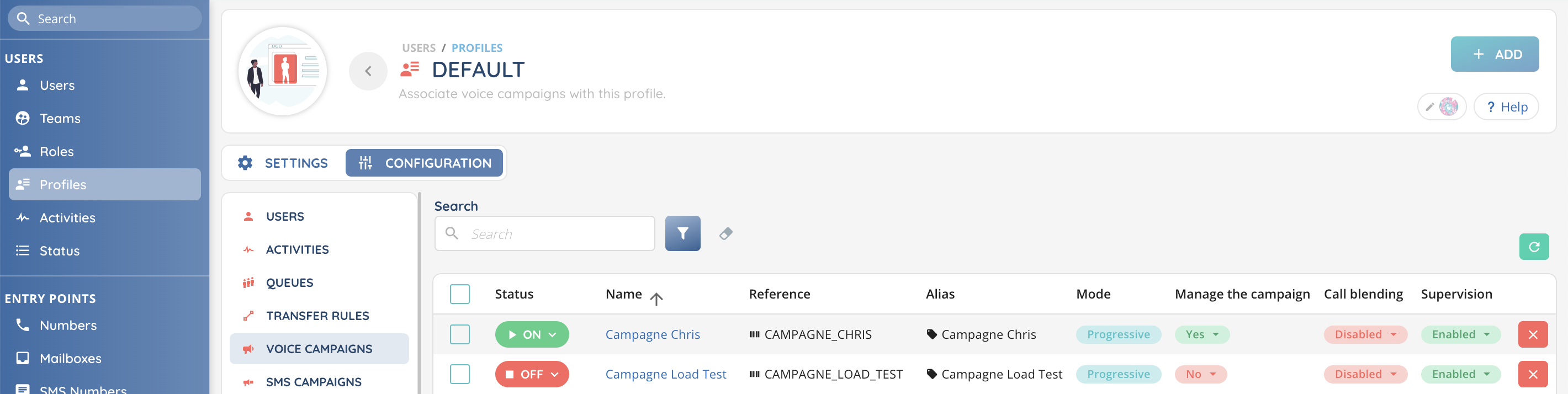The width and height of the screenshot is (1568, 394).
Task: Sort by Name column arrow
Action: 655,298
